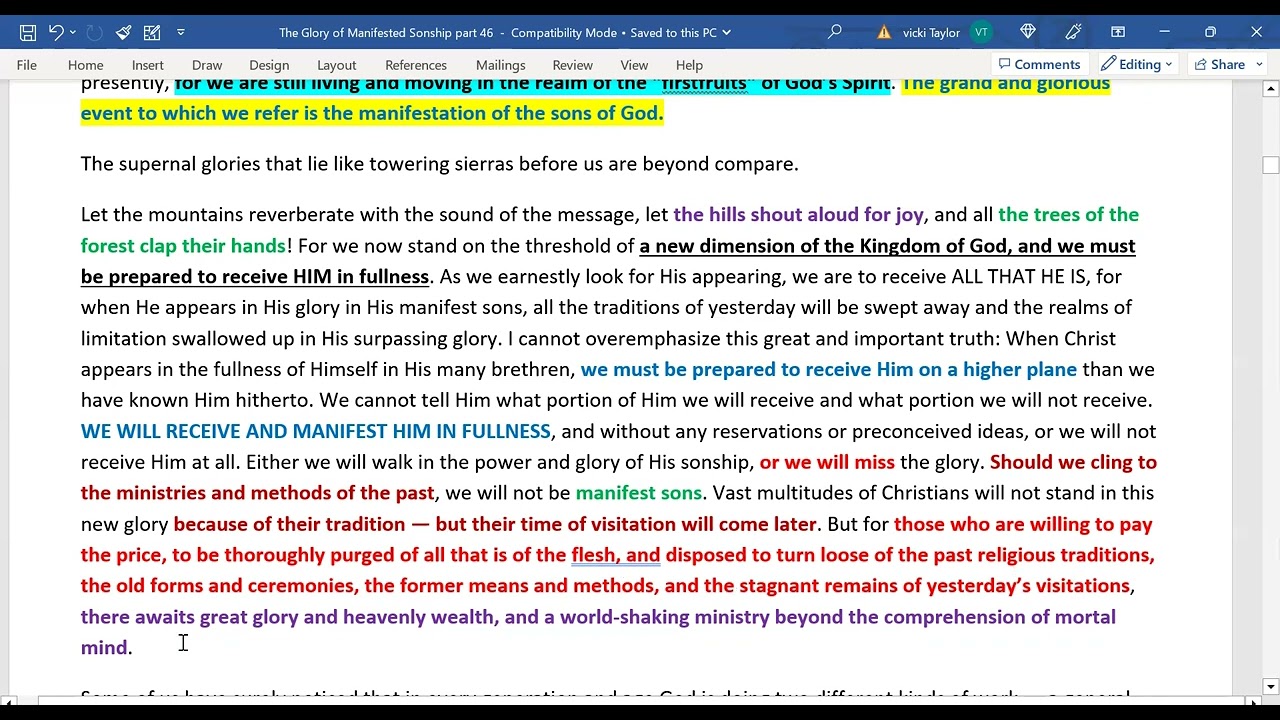Open the Draw tab
The height and width of the screenshot is (720, 1280).
coord(207,65)
